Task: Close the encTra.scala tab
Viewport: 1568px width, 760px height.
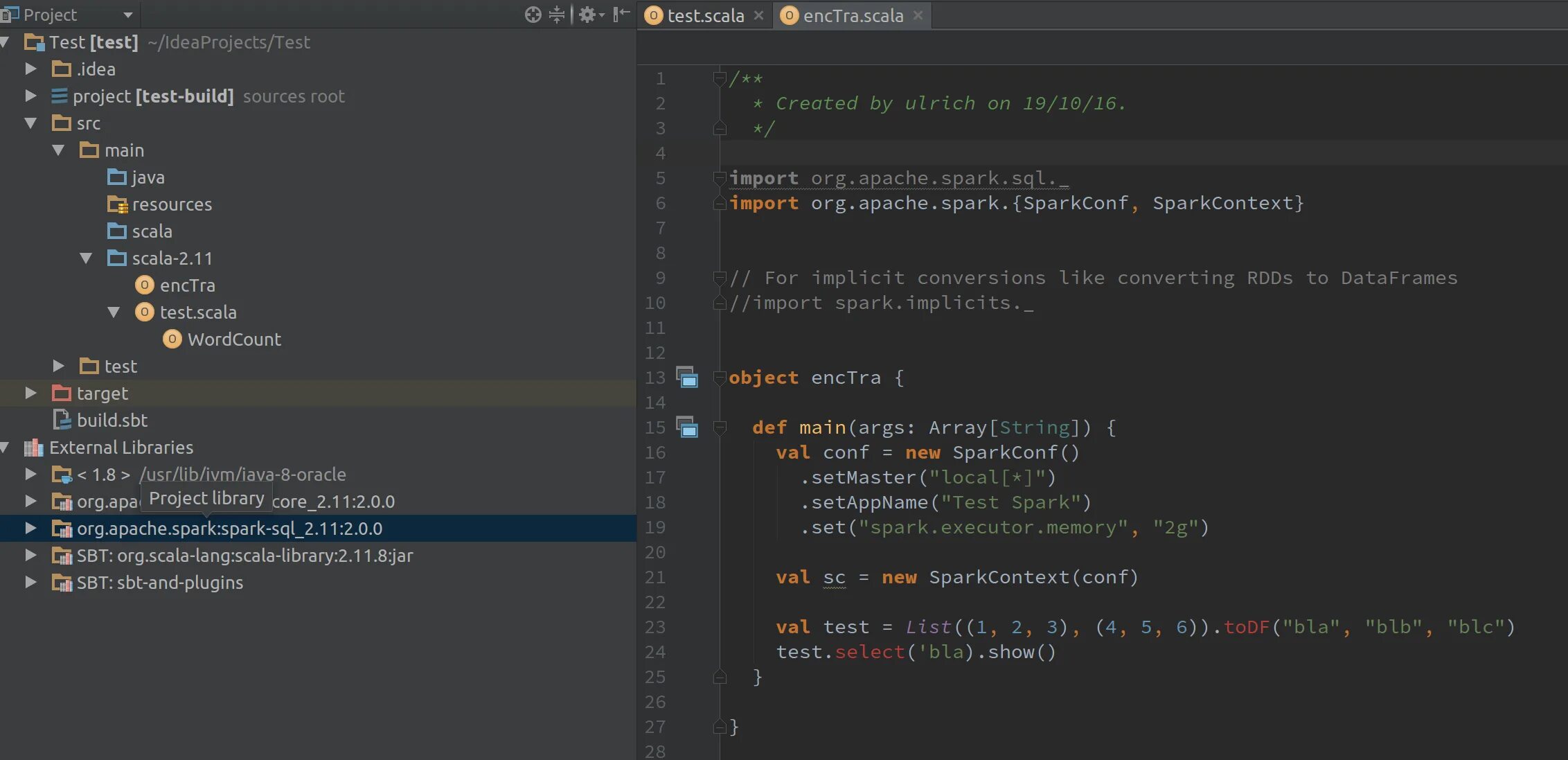Action: tap(918, 15)
